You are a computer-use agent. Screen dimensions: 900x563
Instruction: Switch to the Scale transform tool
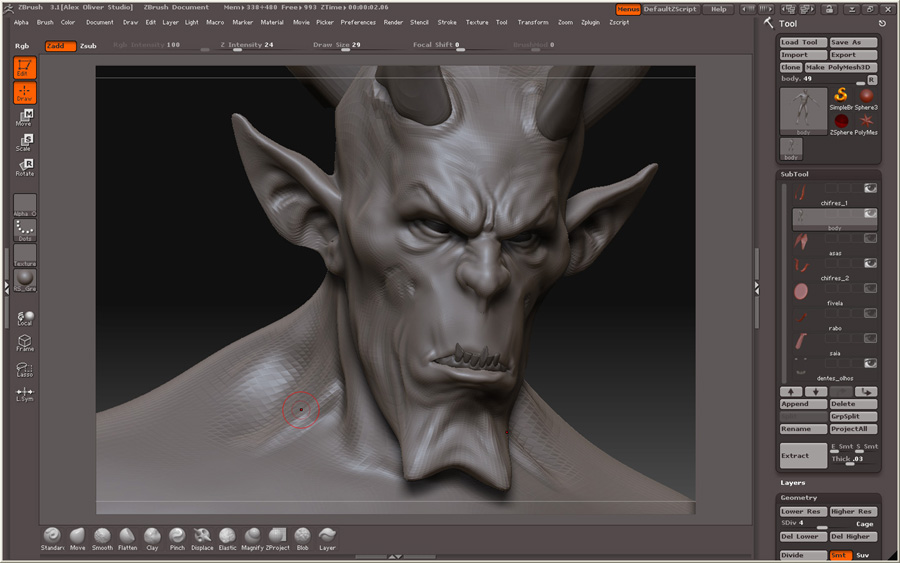click(x=25, y=142)
